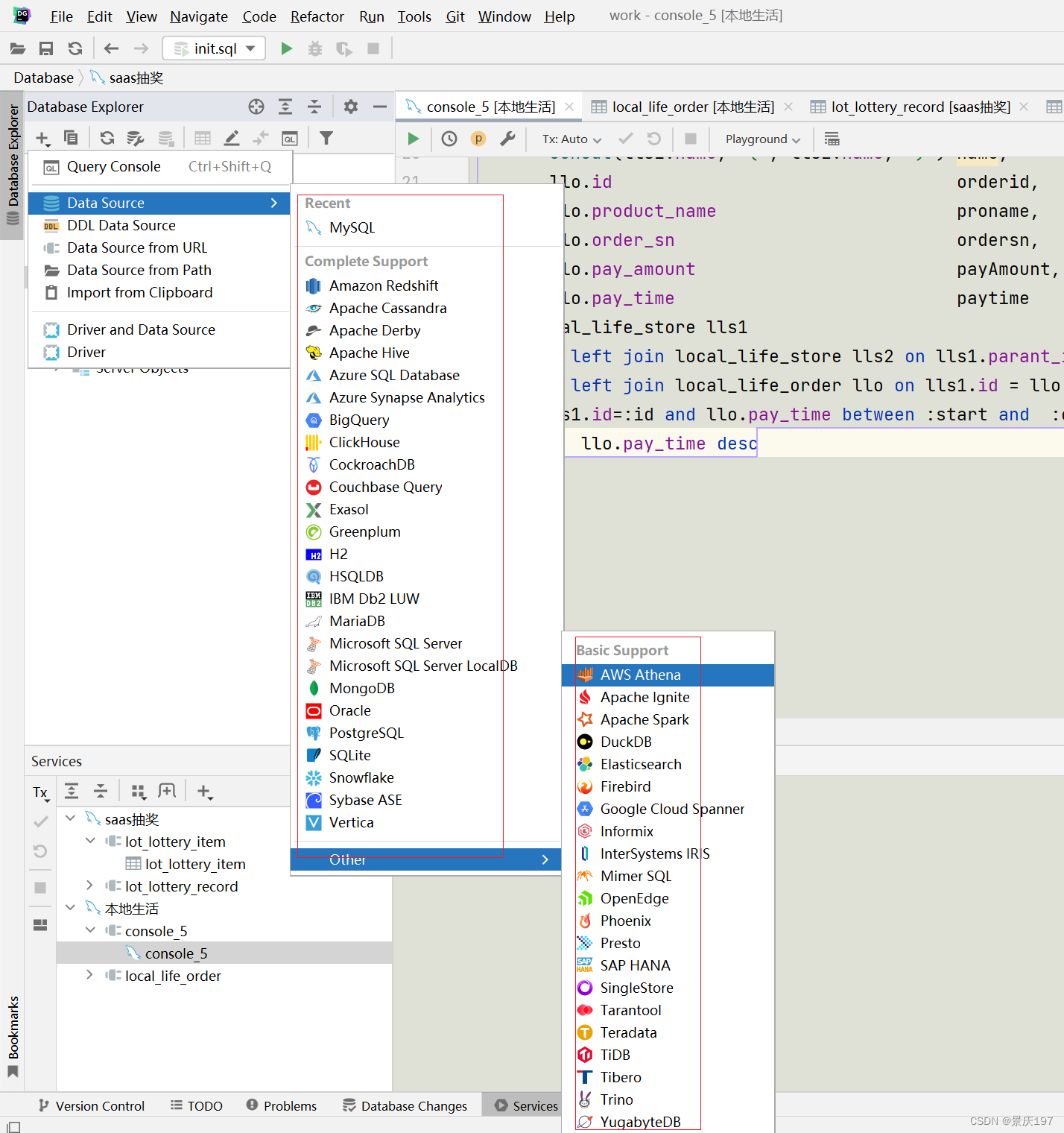Choose Import from Clipboard
The width and height of the screenshot is (1064, 1133).
[159, 292]
